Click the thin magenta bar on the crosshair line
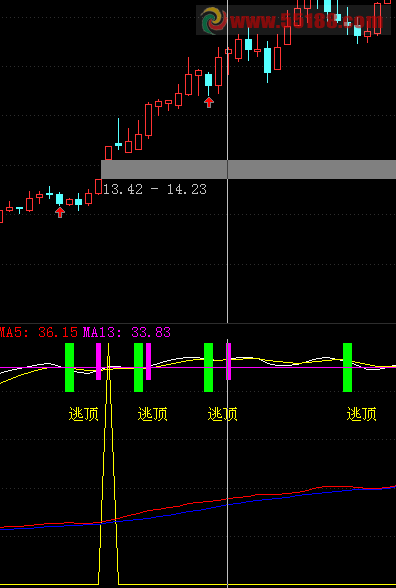Image resolution: width=396 pixels, height=588 pixels. coord(228,362)
